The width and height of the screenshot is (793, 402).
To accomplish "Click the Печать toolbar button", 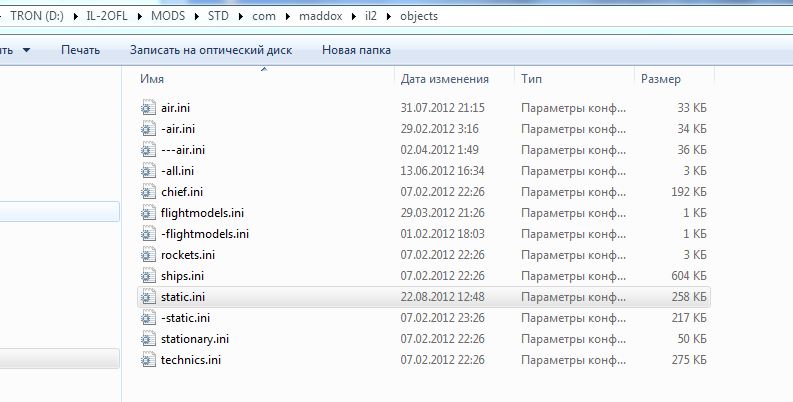I will coord(80,50).
